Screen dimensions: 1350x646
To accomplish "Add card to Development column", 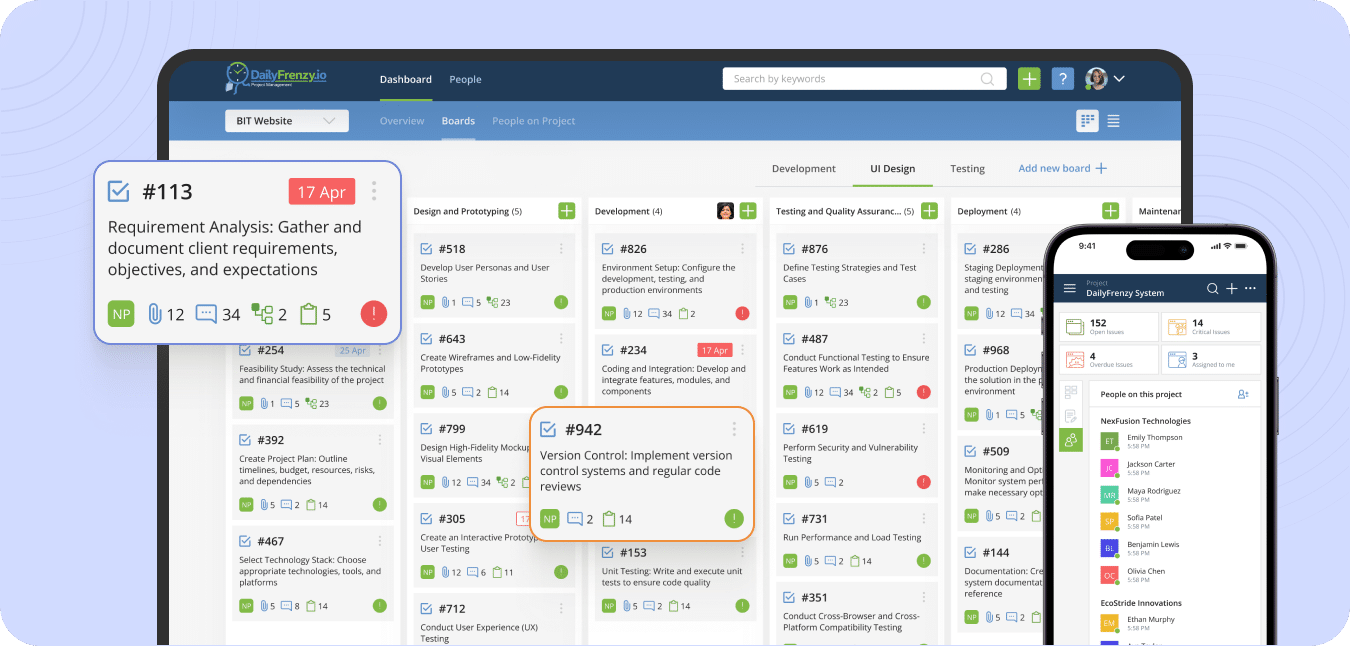I will coord(748,211).
